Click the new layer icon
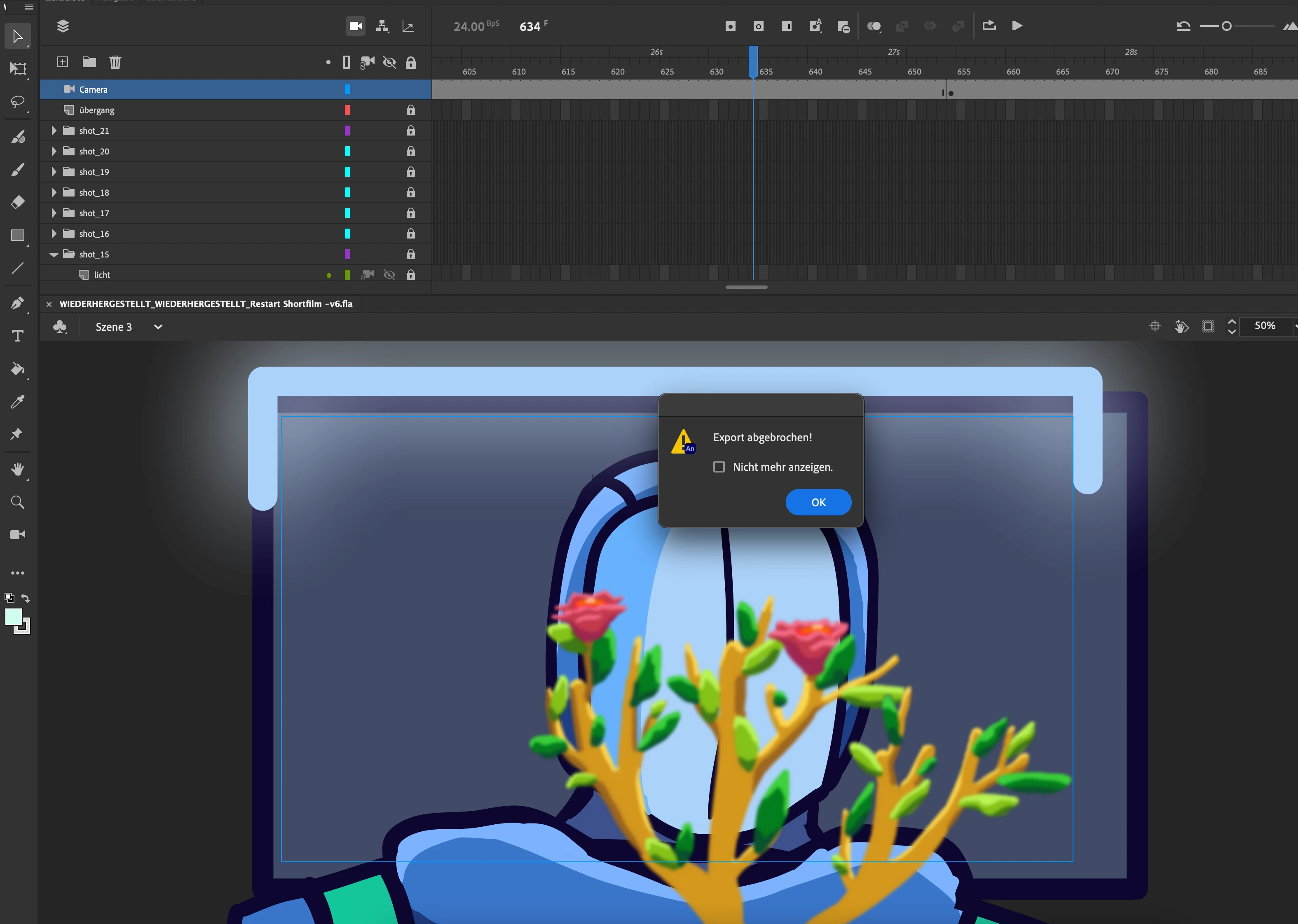Screen dimensions: 1298x924 (63, 62)
